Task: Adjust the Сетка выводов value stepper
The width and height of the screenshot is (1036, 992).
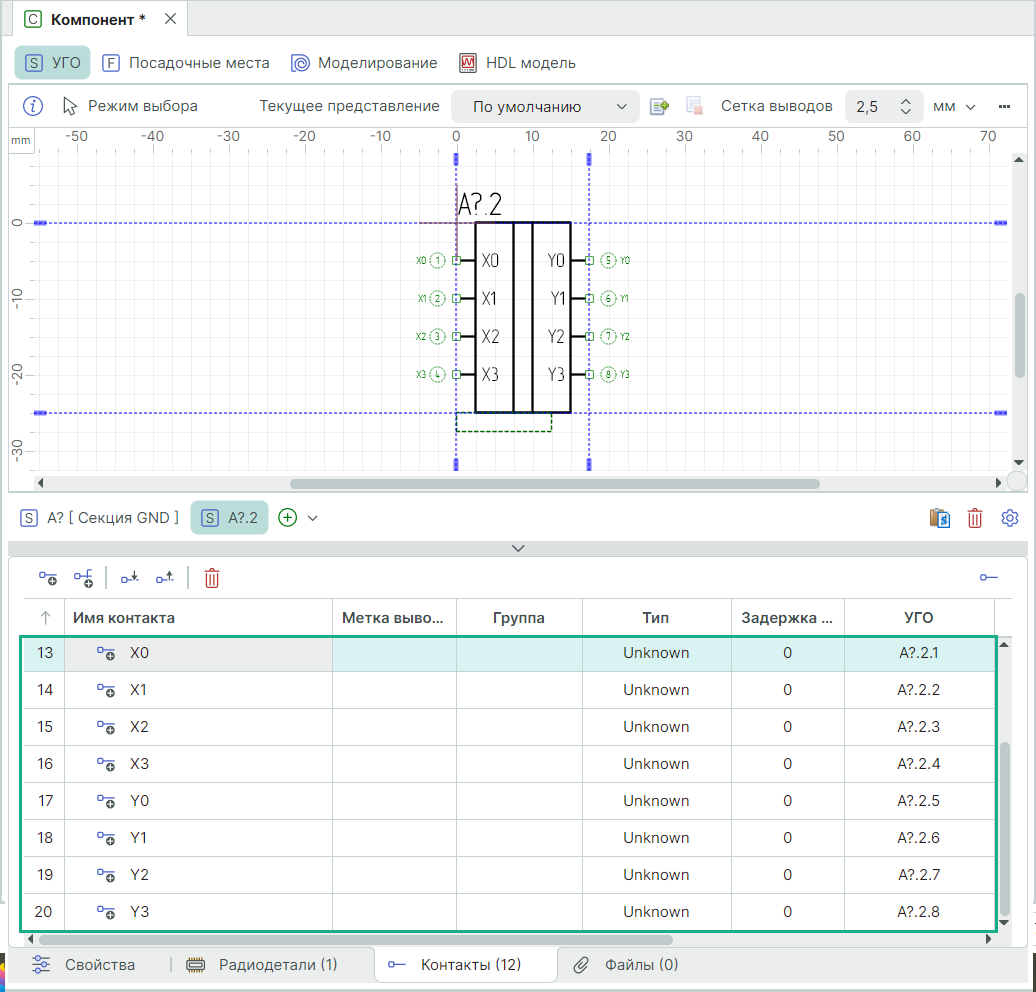Action: coord(905,106)
